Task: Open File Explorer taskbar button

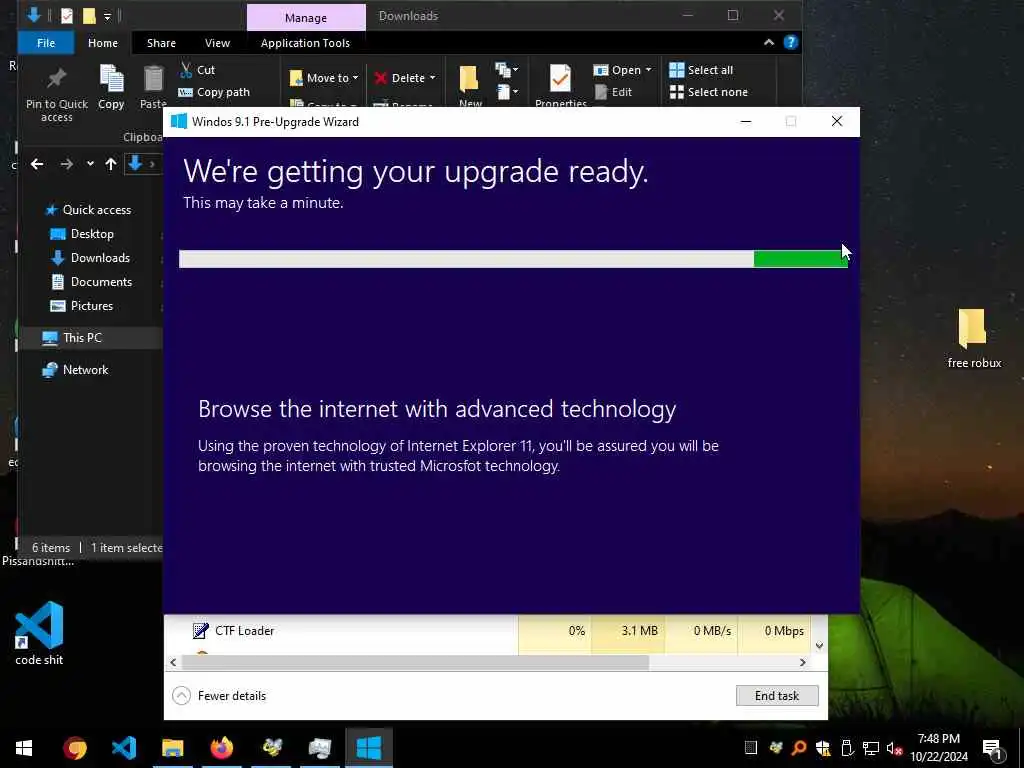Action: pyautogui.click(x=173, y=747)
